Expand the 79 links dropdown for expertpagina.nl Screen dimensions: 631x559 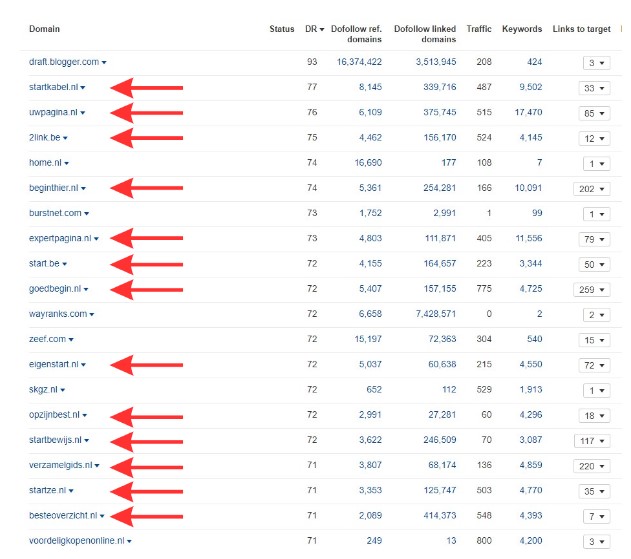594,239
